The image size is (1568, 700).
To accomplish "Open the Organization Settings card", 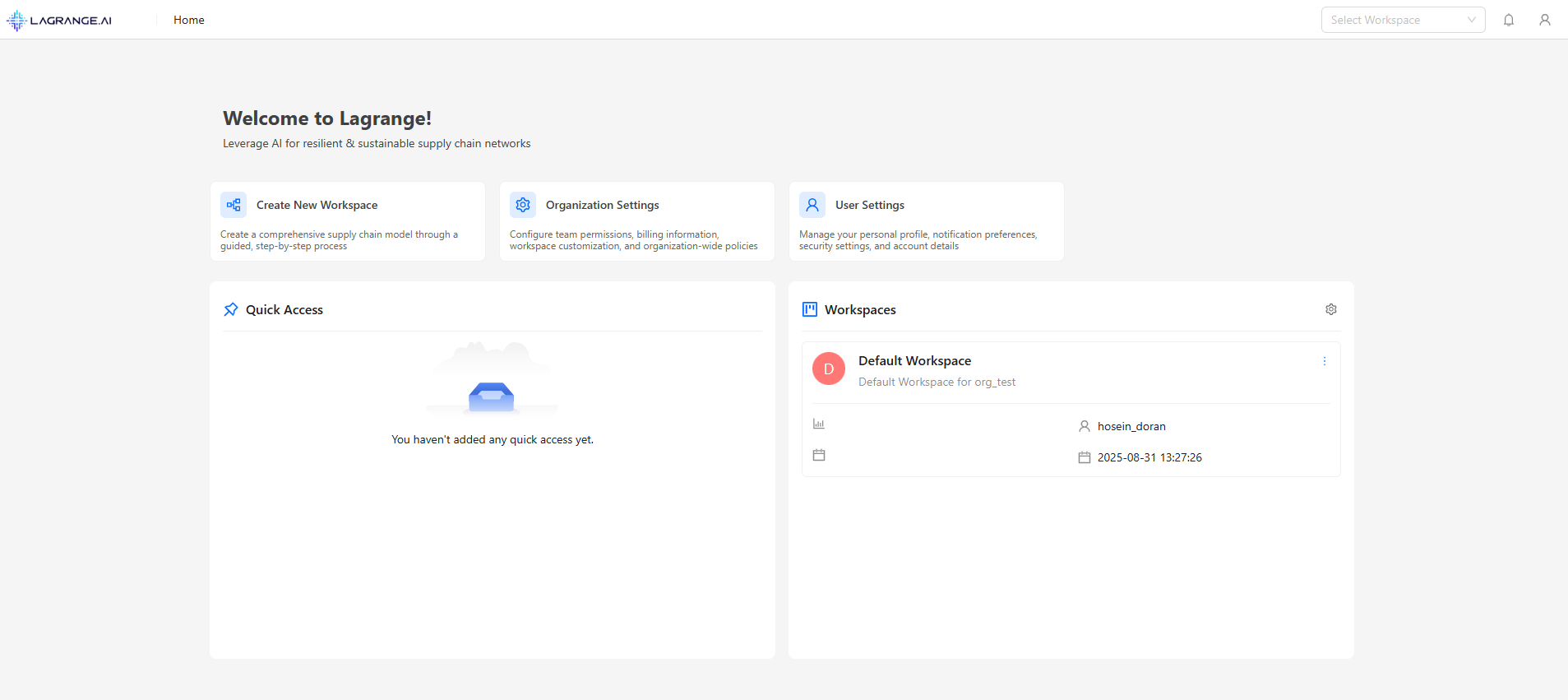I will pos(637,222).
